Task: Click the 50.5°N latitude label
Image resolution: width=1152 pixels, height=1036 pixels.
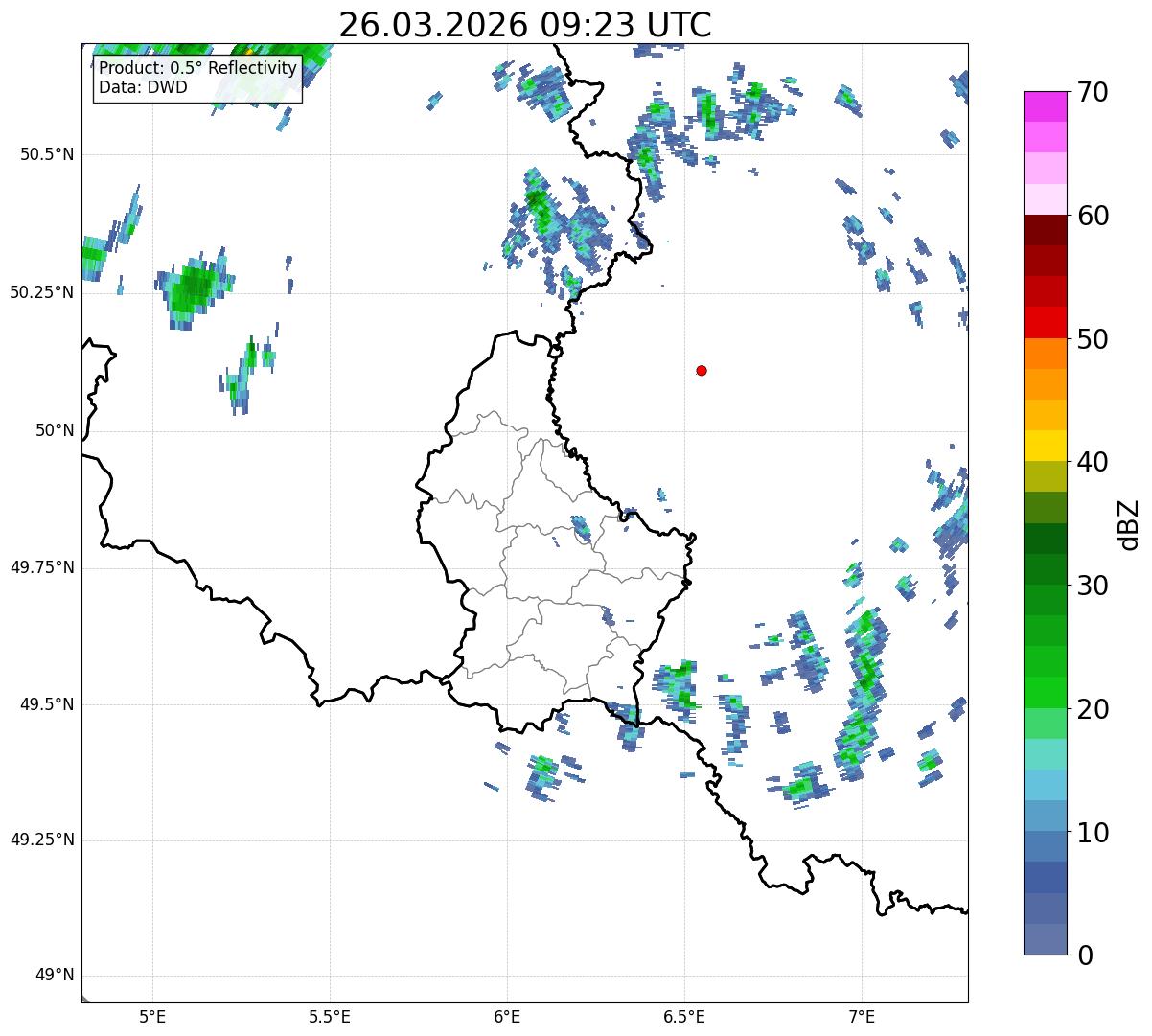Action: [x=47, y=154]
